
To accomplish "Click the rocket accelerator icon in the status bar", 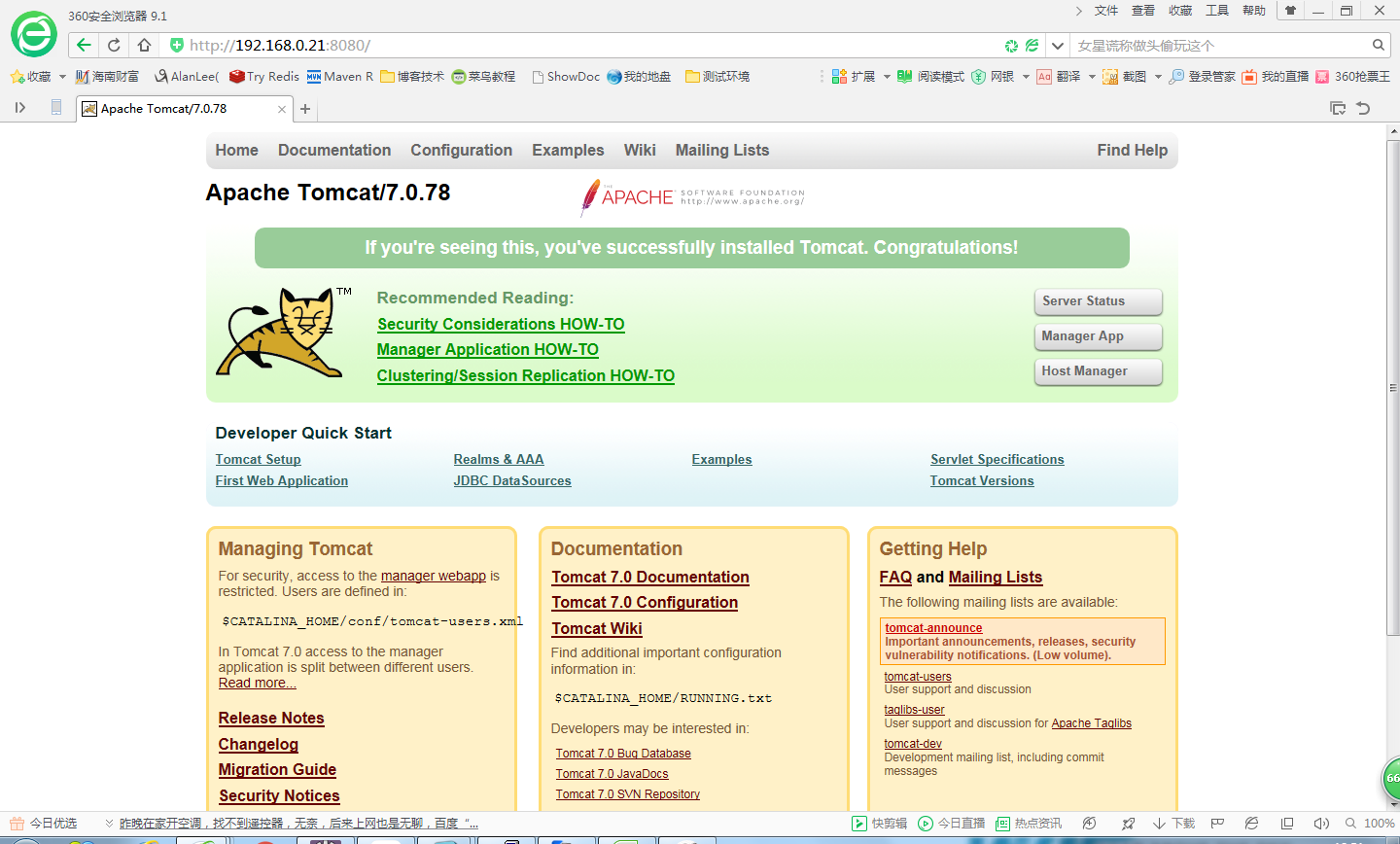I will click(1128, 824).
